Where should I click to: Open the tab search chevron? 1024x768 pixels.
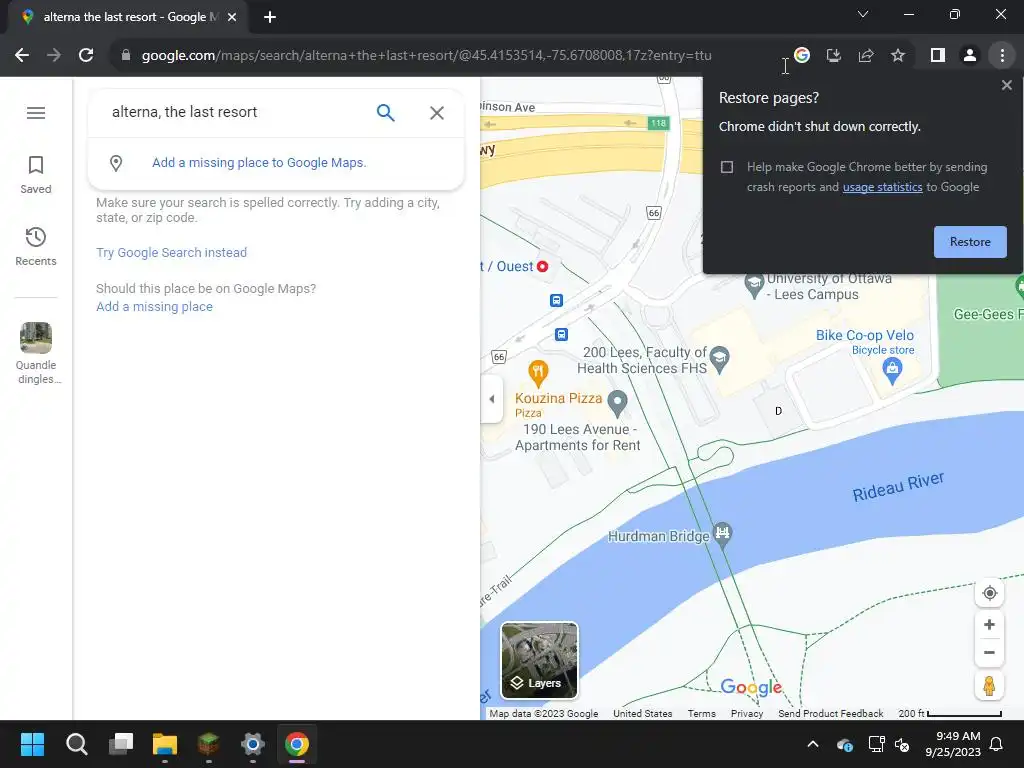pyautogui.click(x=863, y=14)
